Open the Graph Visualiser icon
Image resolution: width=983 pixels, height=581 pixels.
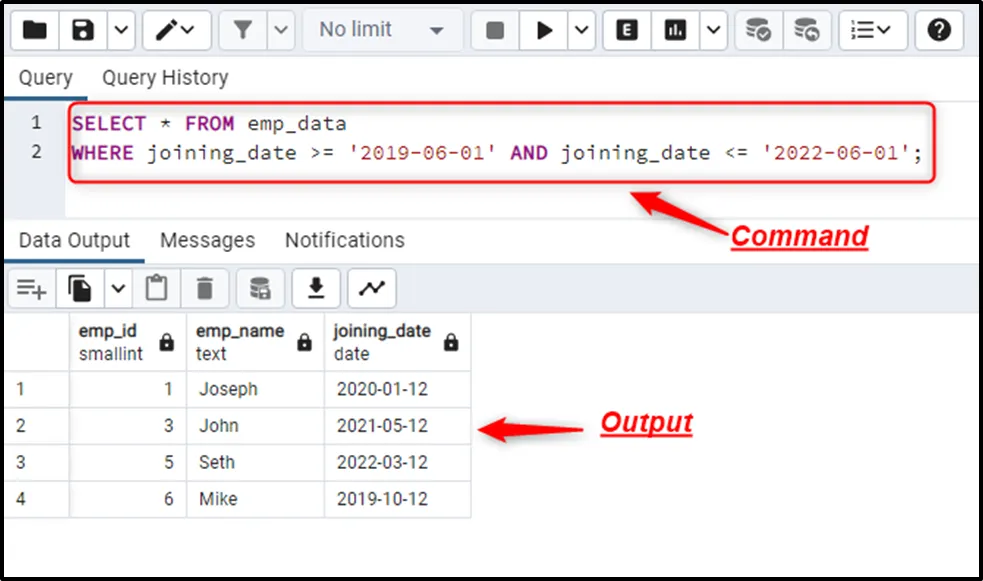372,288
